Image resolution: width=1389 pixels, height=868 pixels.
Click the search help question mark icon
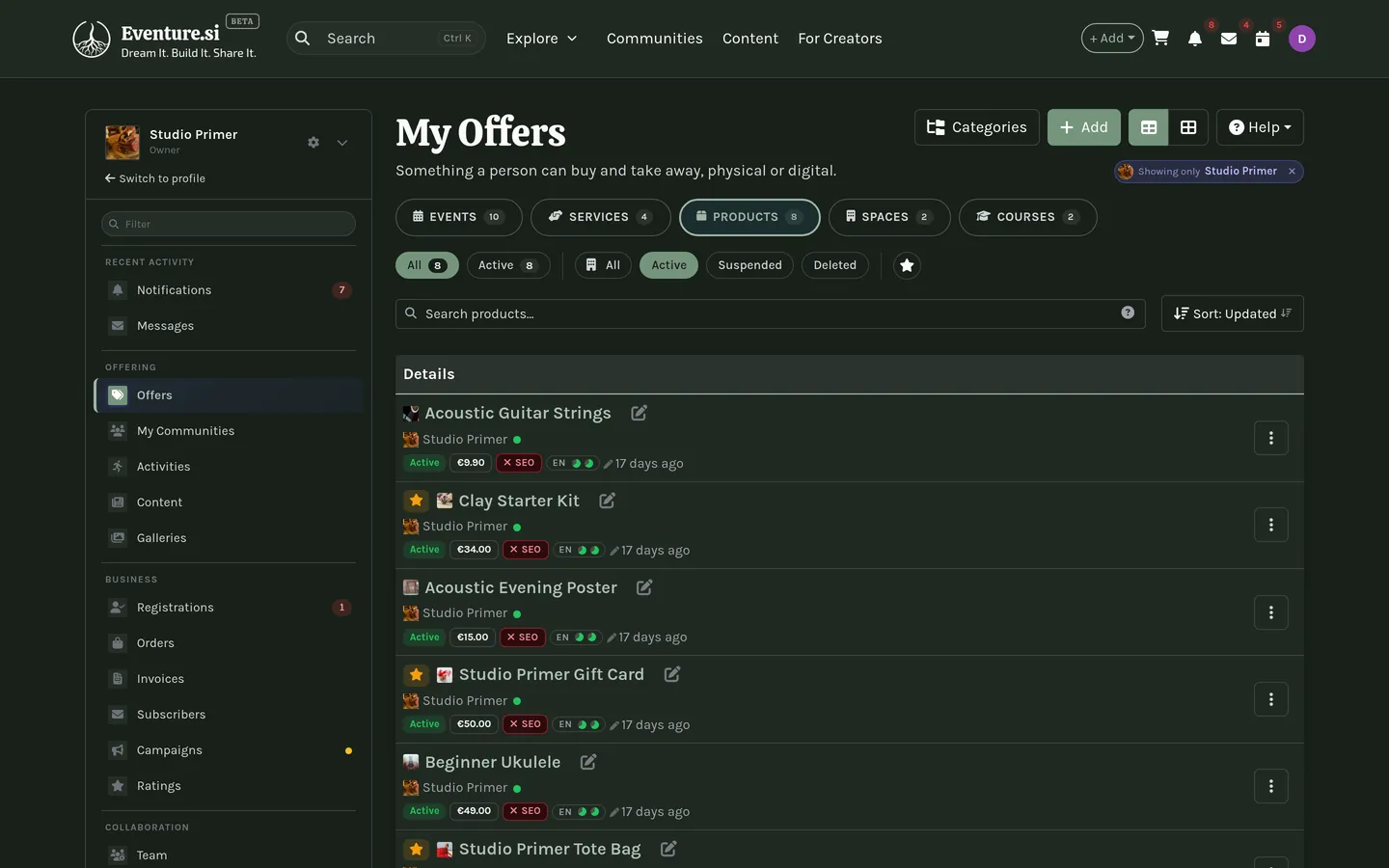point(1128,312)
